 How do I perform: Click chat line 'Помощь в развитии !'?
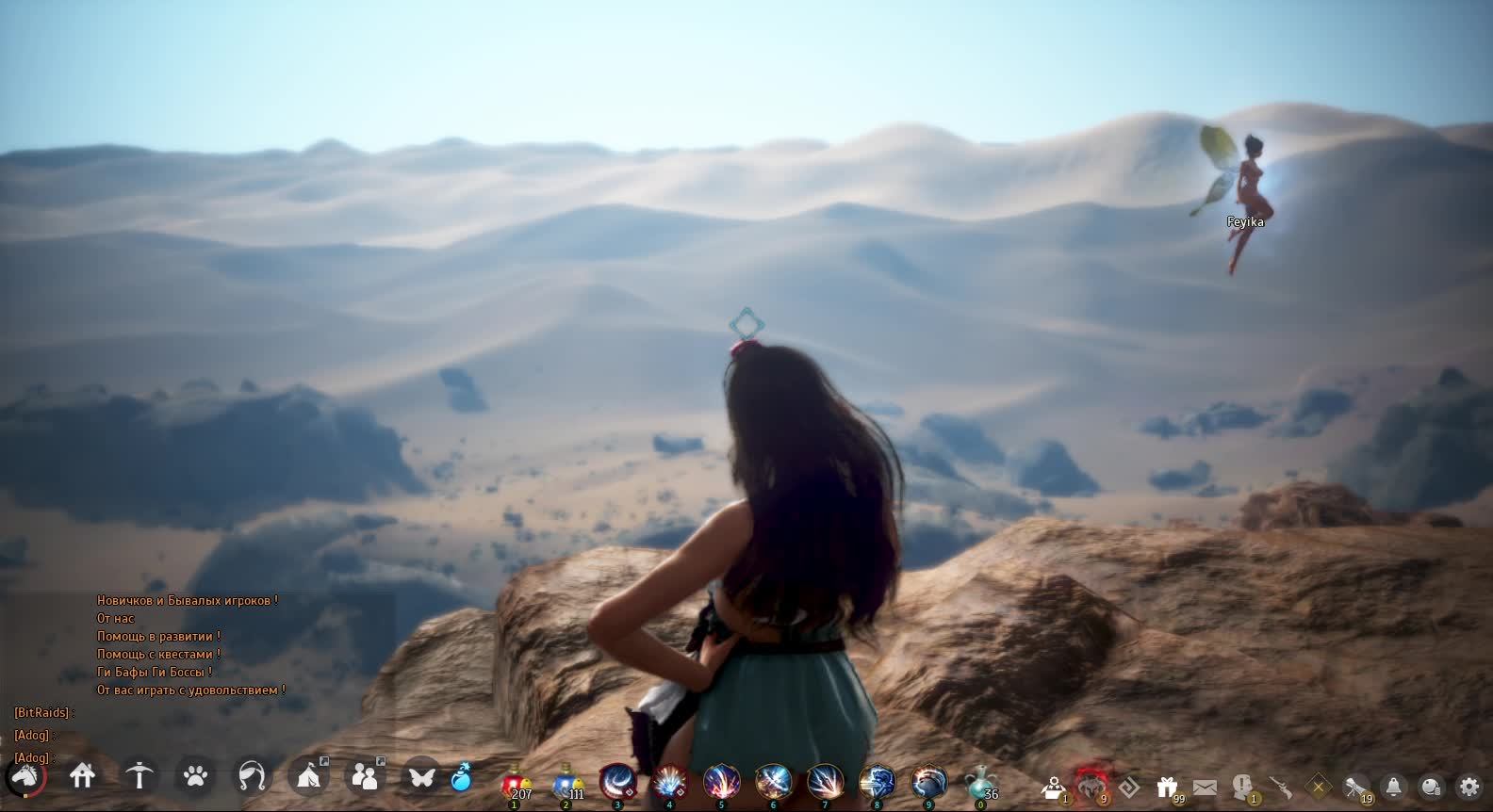click(158, 636)
